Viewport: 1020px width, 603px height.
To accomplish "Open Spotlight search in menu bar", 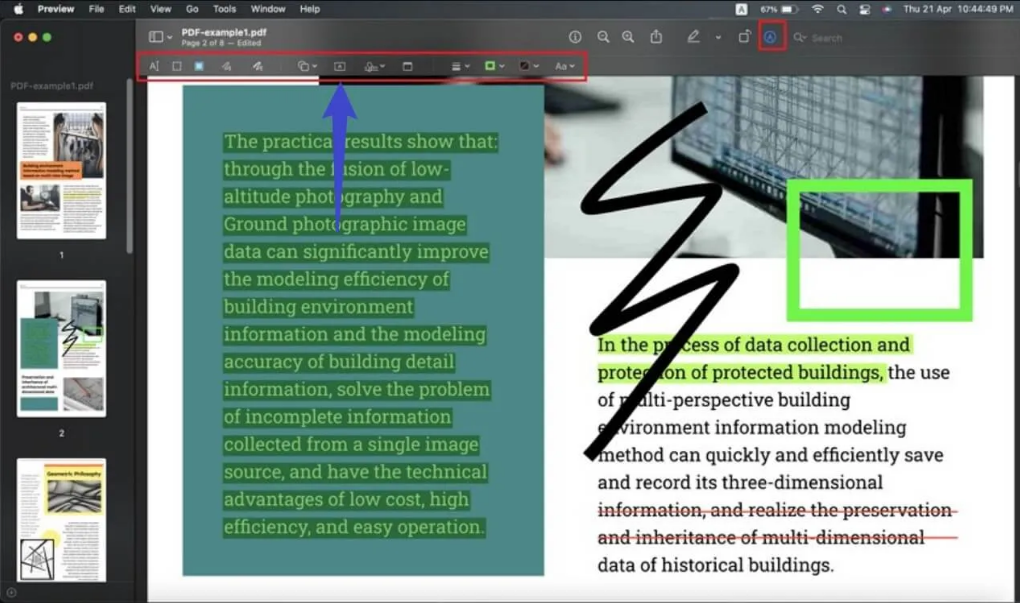I will point(842,9).
